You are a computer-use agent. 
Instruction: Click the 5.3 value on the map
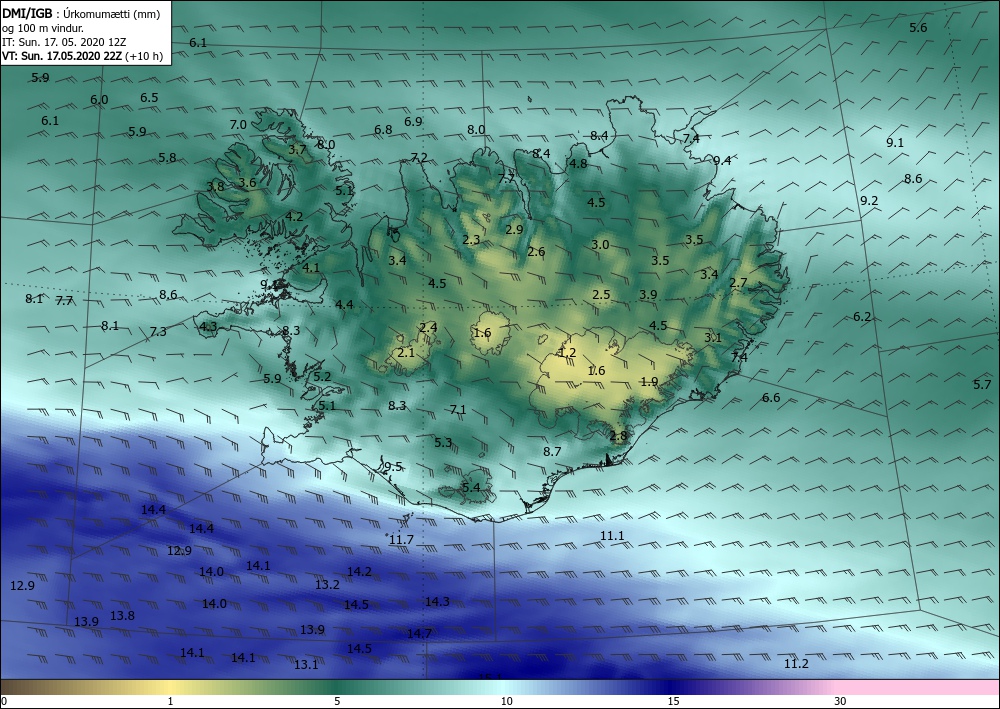pos(443,442)
